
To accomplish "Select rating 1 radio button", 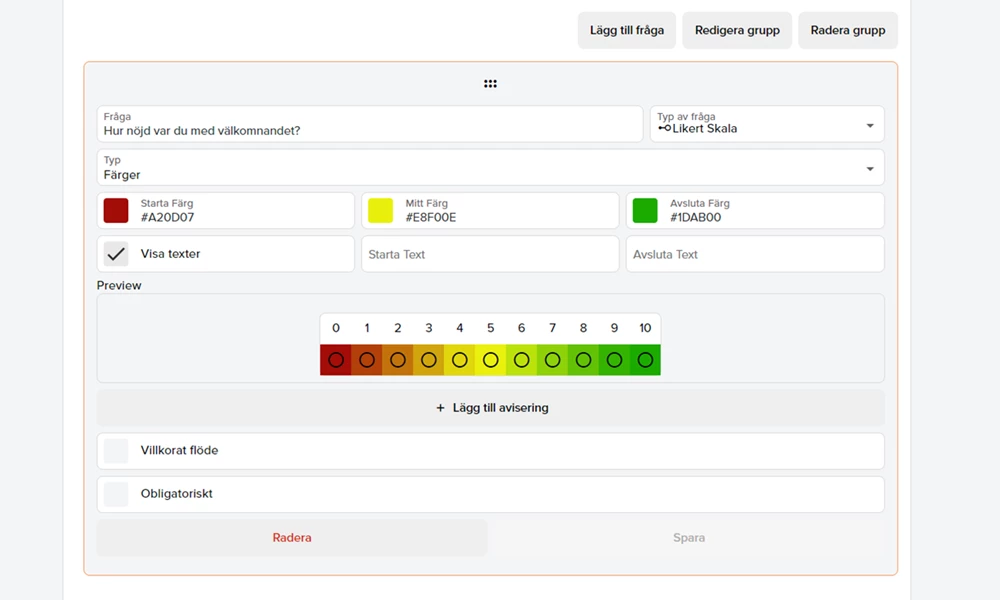I will (x=367, y=360).
